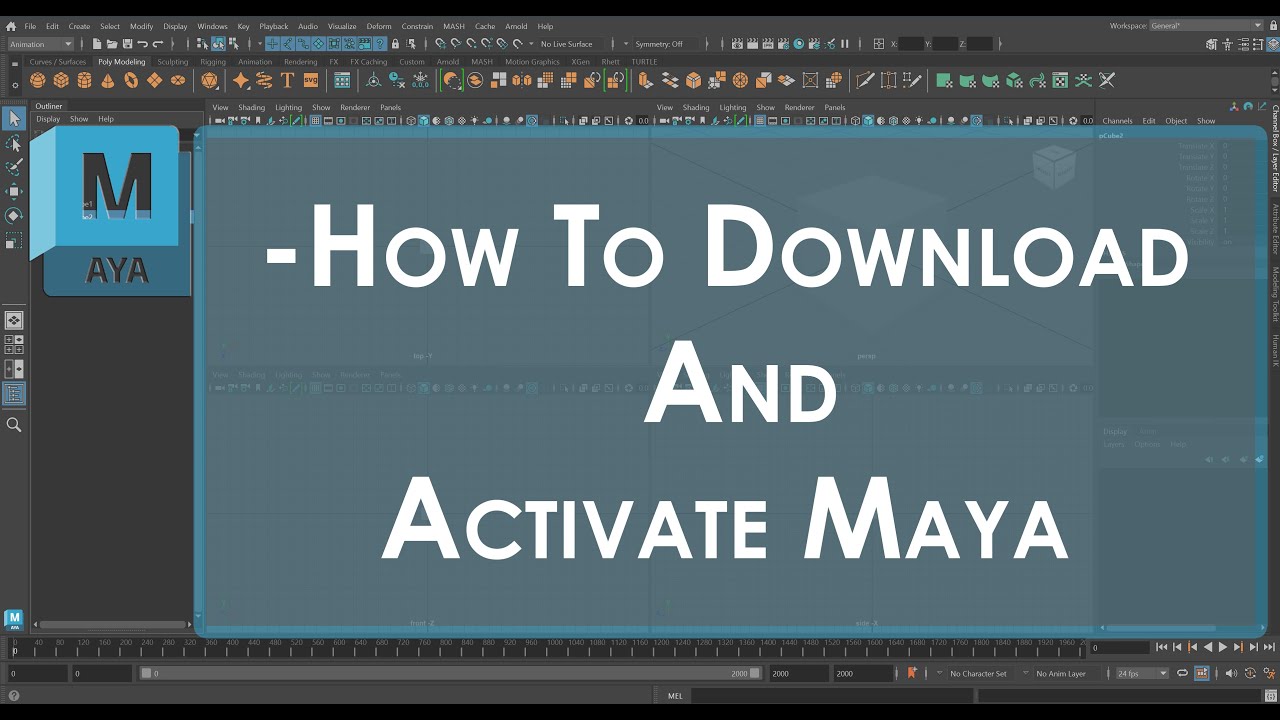This screenshot has height=720, width=1280.
Task: Click the Home icon in menu bar
Action: [11, 26]
